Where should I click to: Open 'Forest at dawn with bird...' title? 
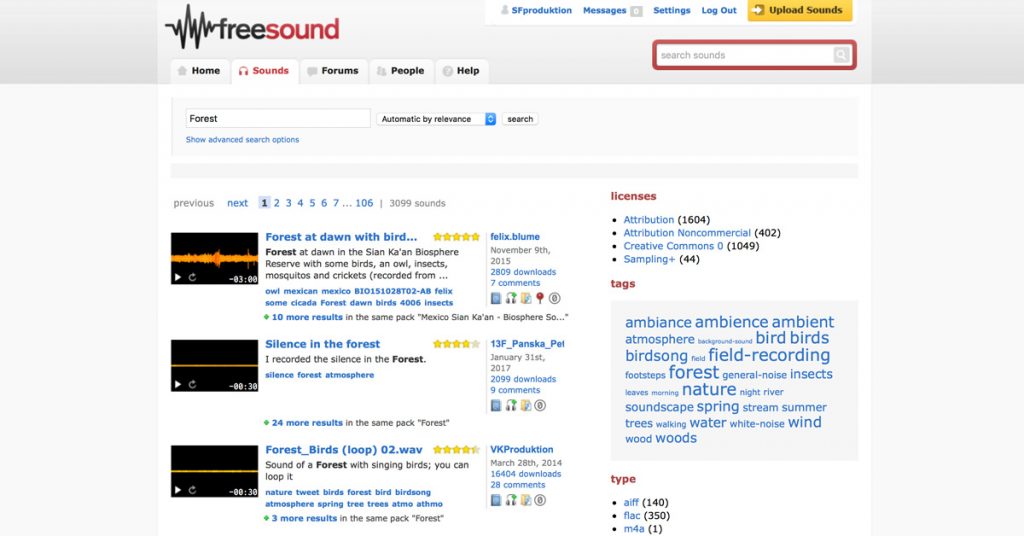click(x=341, y=237)
